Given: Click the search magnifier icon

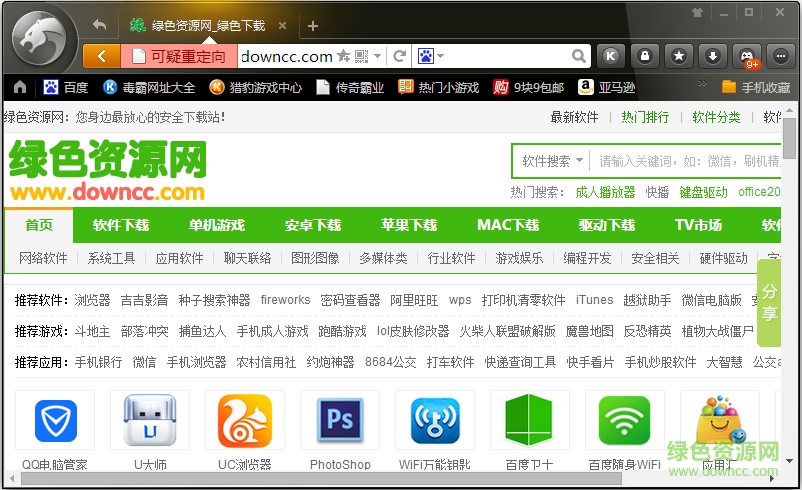Looking at the screenshot, I should 579,56.
